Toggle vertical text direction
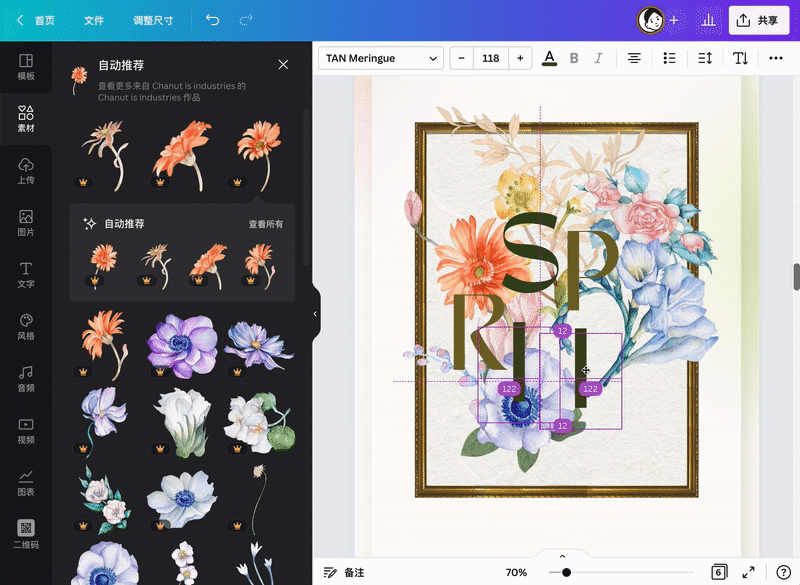The height and width of the screenshot is (585, 800). tap(740, 58)
